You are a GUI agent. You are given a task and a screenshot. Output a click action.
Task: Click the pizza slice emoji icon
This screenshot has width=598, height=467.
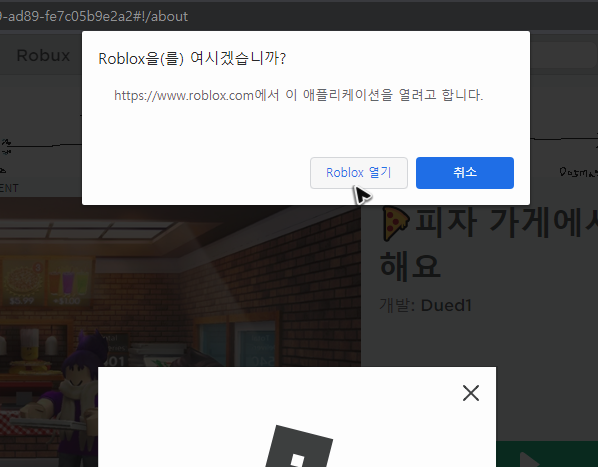[x=395, y=224]
